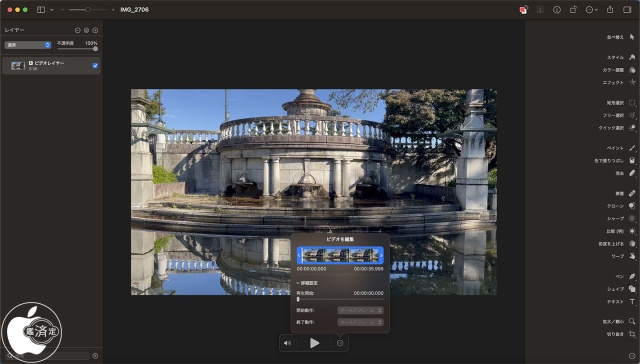Screen dimensions: 640x364
Task: Click the zoom slider in title bar
Action: pyautogui.click(x=88, y=10)
